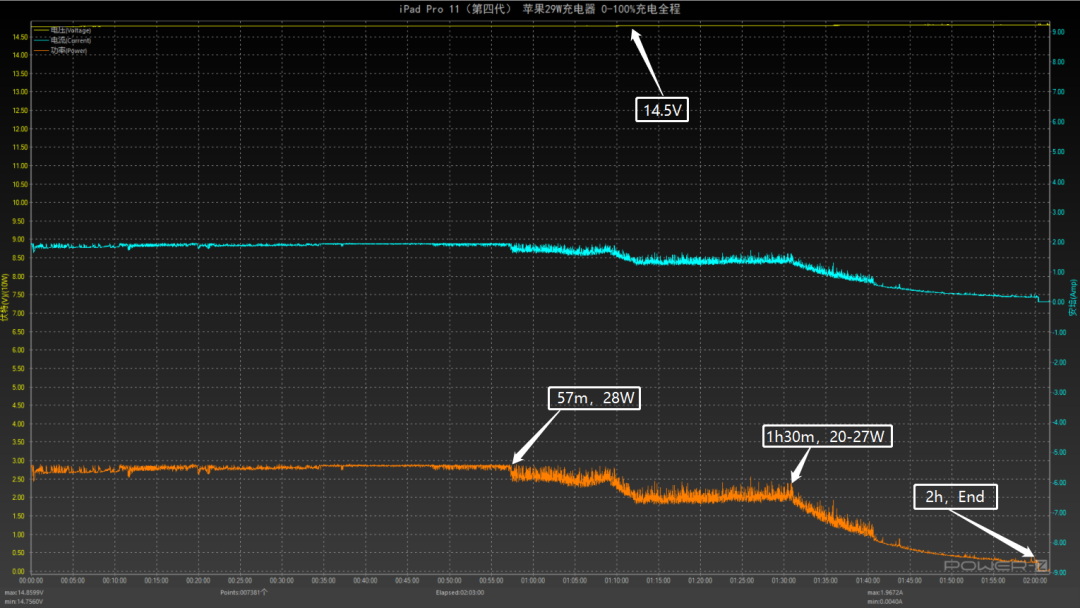
Task: Click the 00:00:00 time axis label
Action: click(31, 580)
